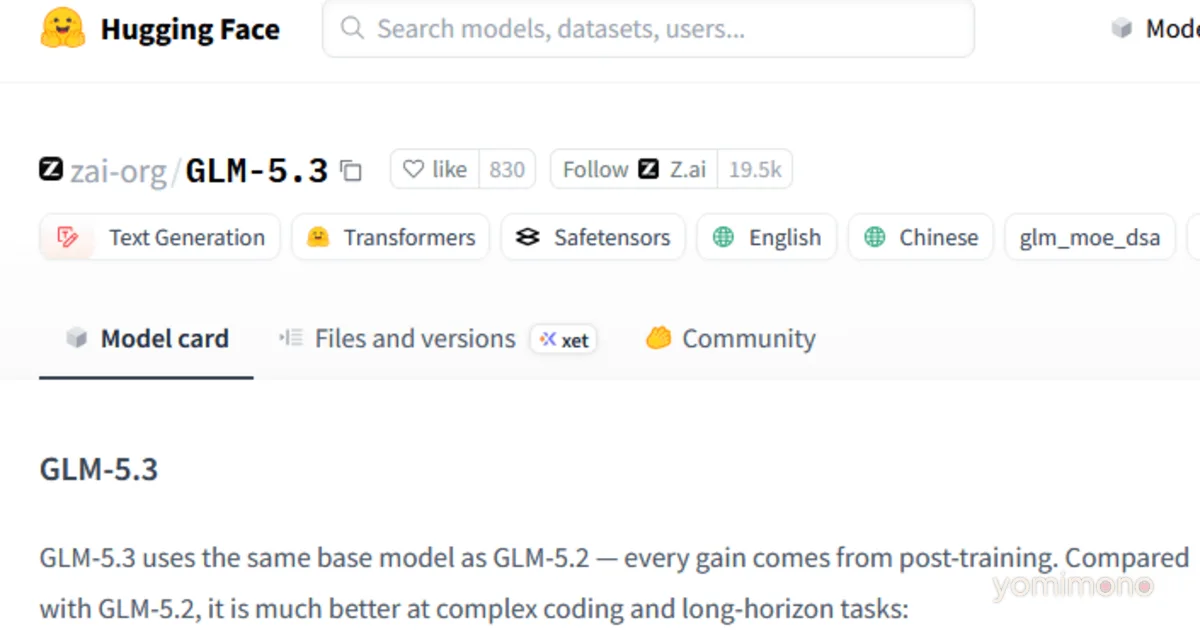Open the Hugging Face home link text

pos(190,29)
